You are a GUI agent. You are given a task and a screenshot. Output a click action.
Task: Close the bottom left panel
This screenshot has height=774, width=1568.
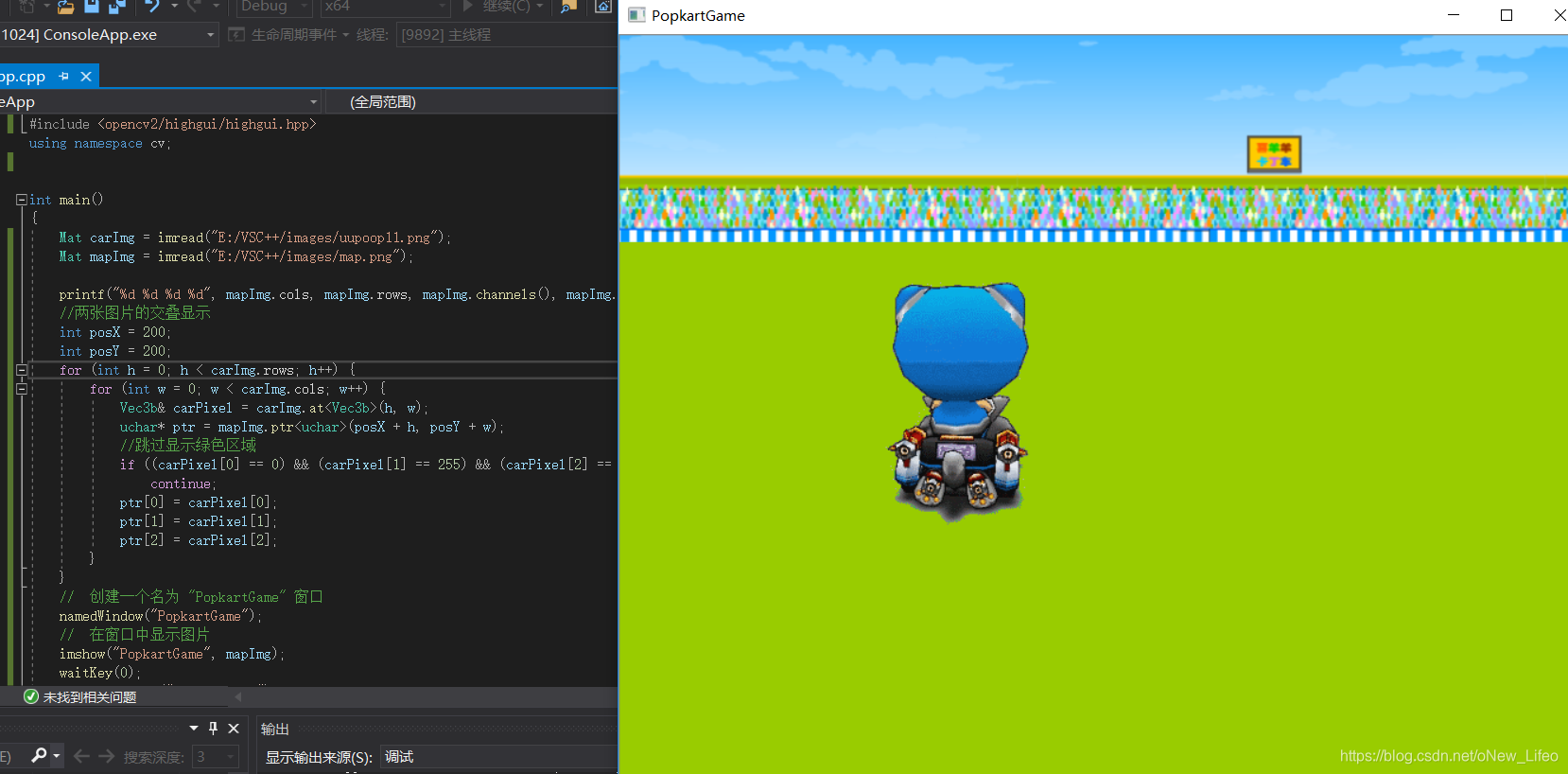[x=234, y=729]
